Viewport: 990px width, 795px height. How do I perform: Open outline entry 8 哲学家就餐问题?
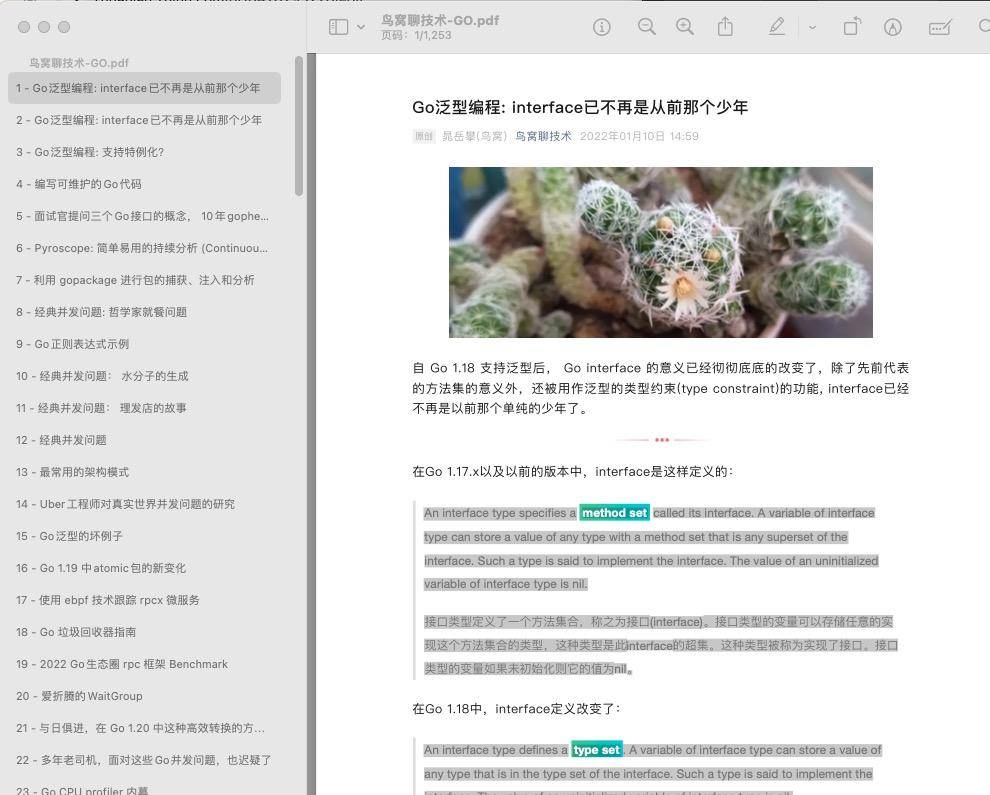(145, 312)
